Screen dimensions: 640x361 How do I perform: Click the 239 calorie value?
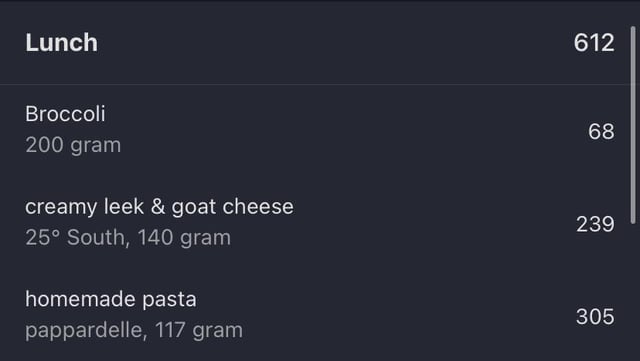[595, 224]
